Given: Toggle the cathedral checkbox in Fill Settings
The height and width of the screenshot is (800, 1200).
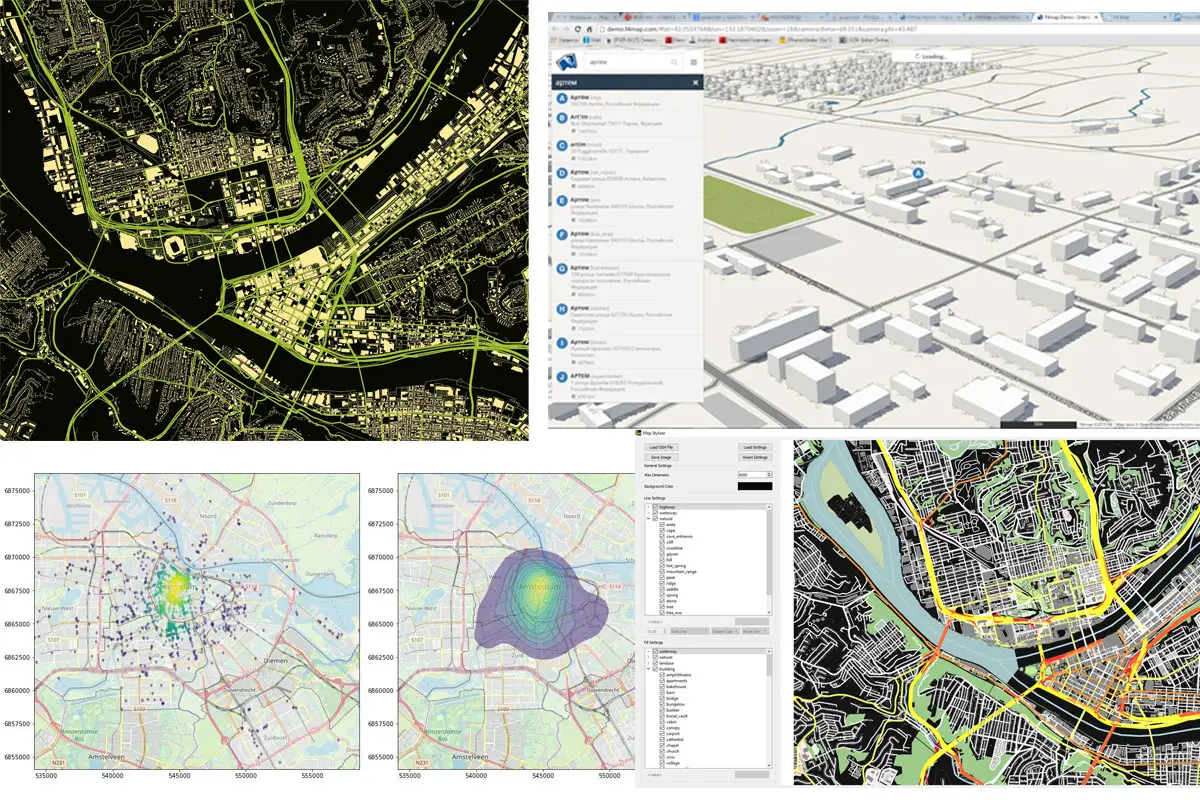Looking at the screenshot, I should 661,740.
